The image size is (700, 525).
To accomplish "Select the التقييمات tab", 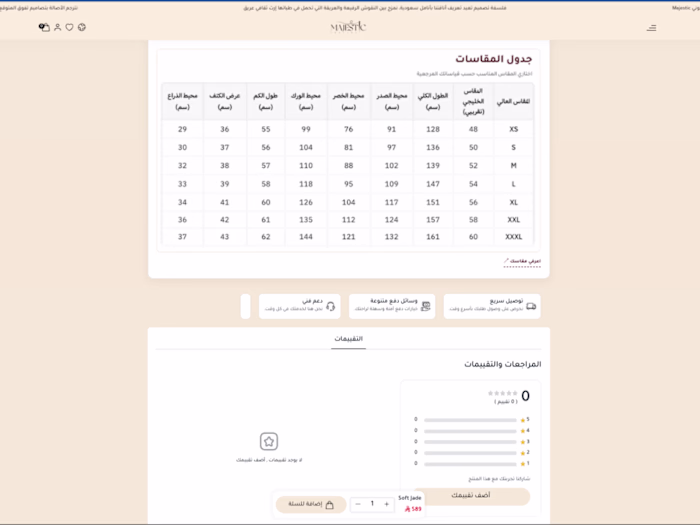I will point(348,339).
